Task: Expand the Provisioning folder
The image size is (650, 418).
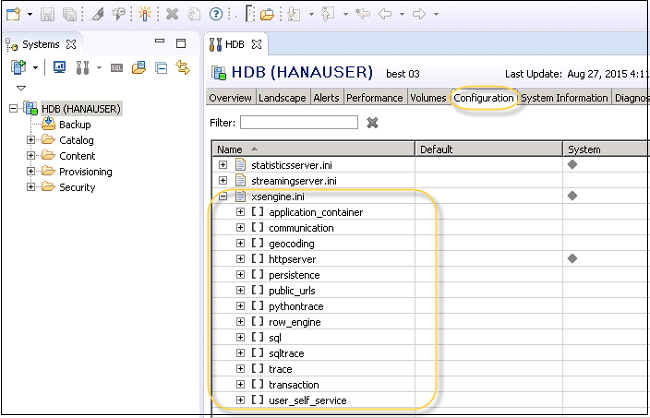Action: (x=31, y=171)
